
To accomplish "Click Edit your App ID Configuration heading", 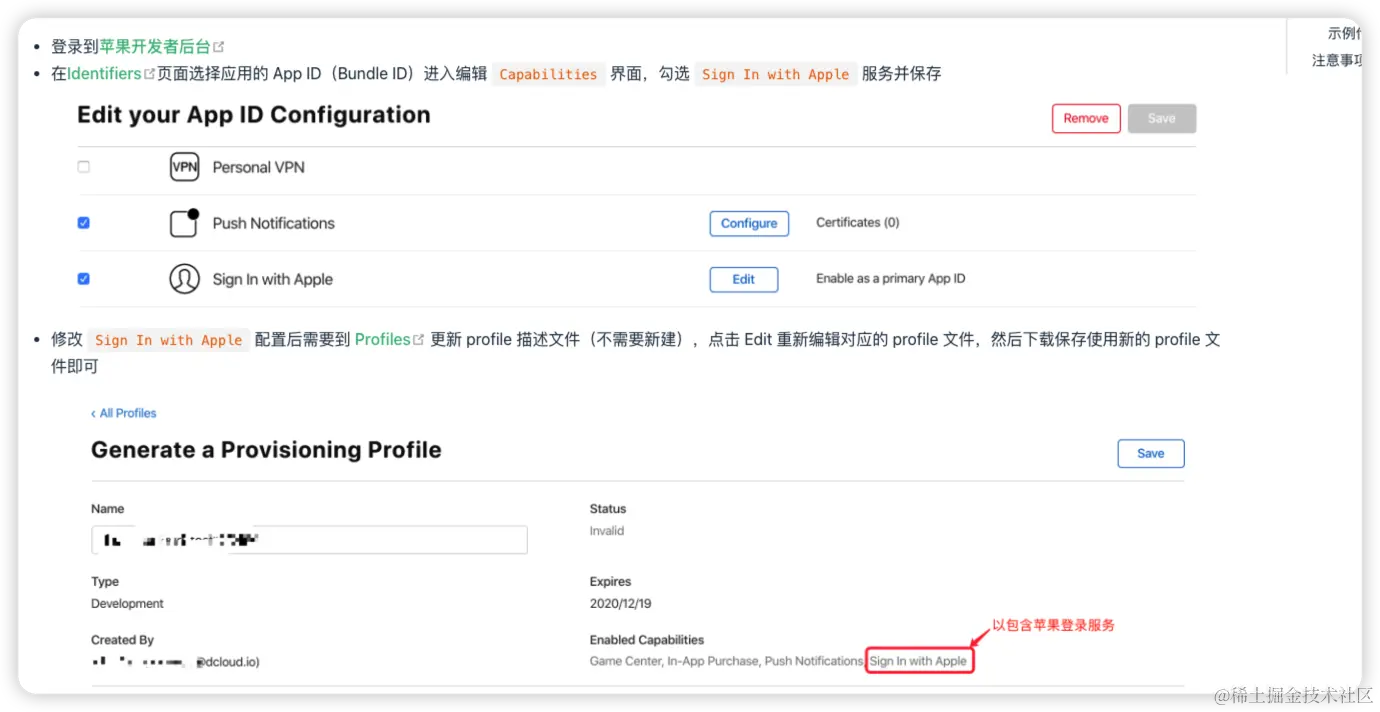I will pos(254,115).
